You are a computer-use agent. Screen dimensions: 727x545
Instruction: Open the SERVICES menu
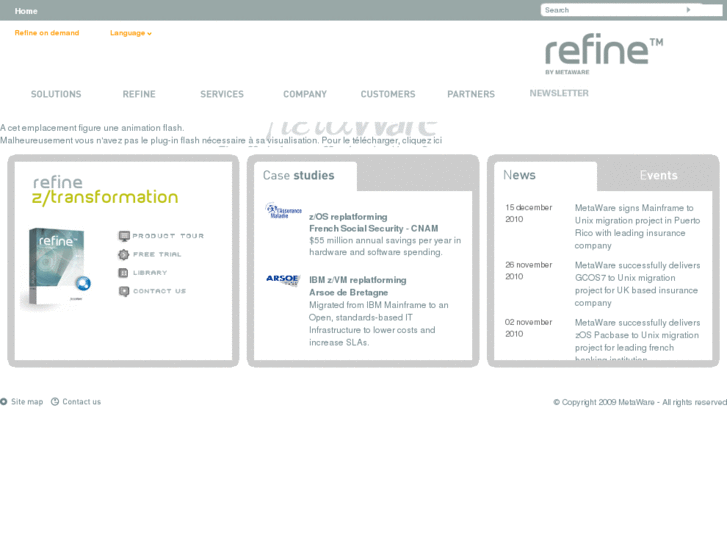click(222, 94)
